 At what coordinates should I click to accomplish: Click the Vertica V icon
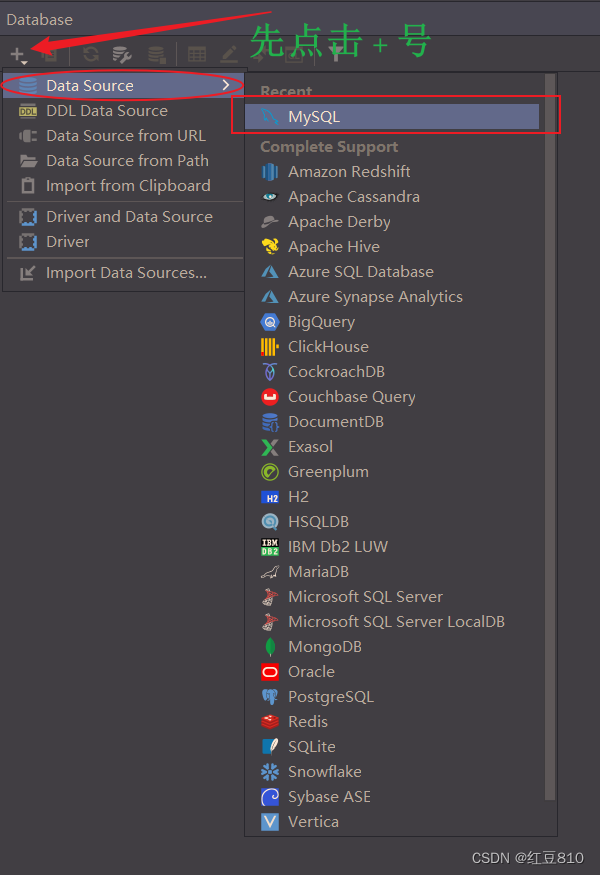click(270, 822)
